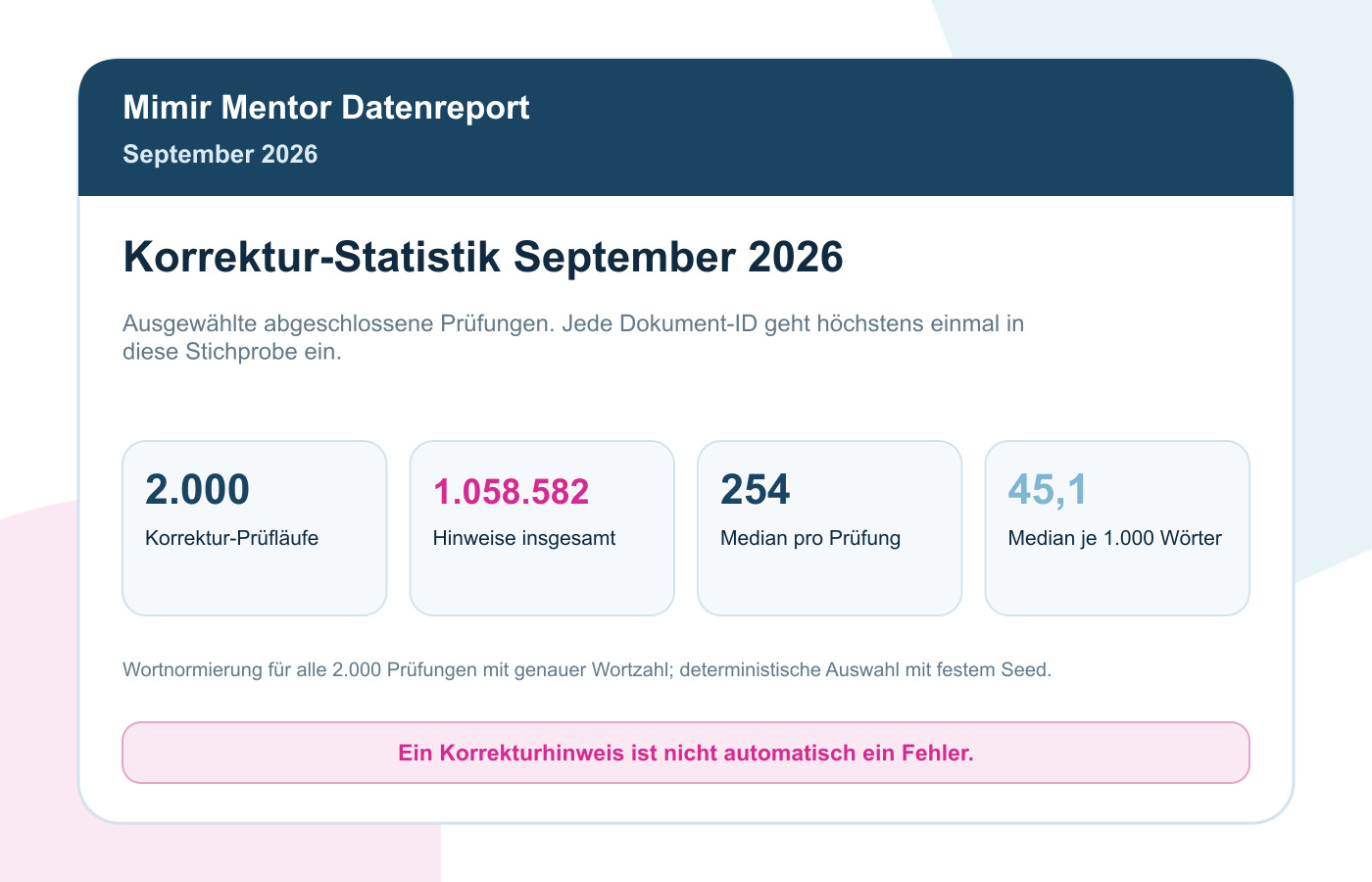Click the "Median pro Prüfung" label
The height and width of the screenshot is (882, 1372).
click(810, 538)
